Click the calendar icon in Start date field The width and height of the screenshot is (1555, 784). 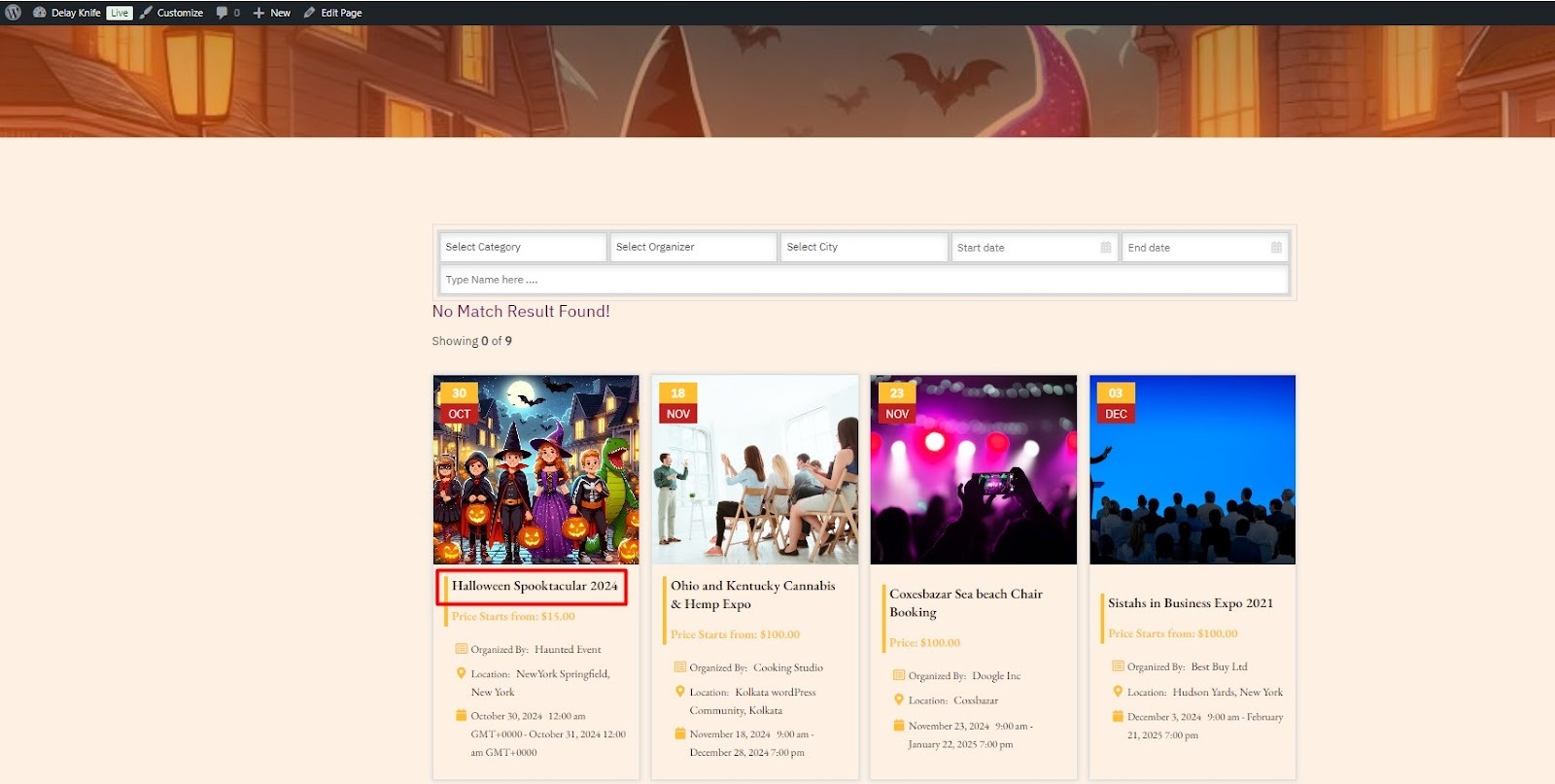point(1105,248)
